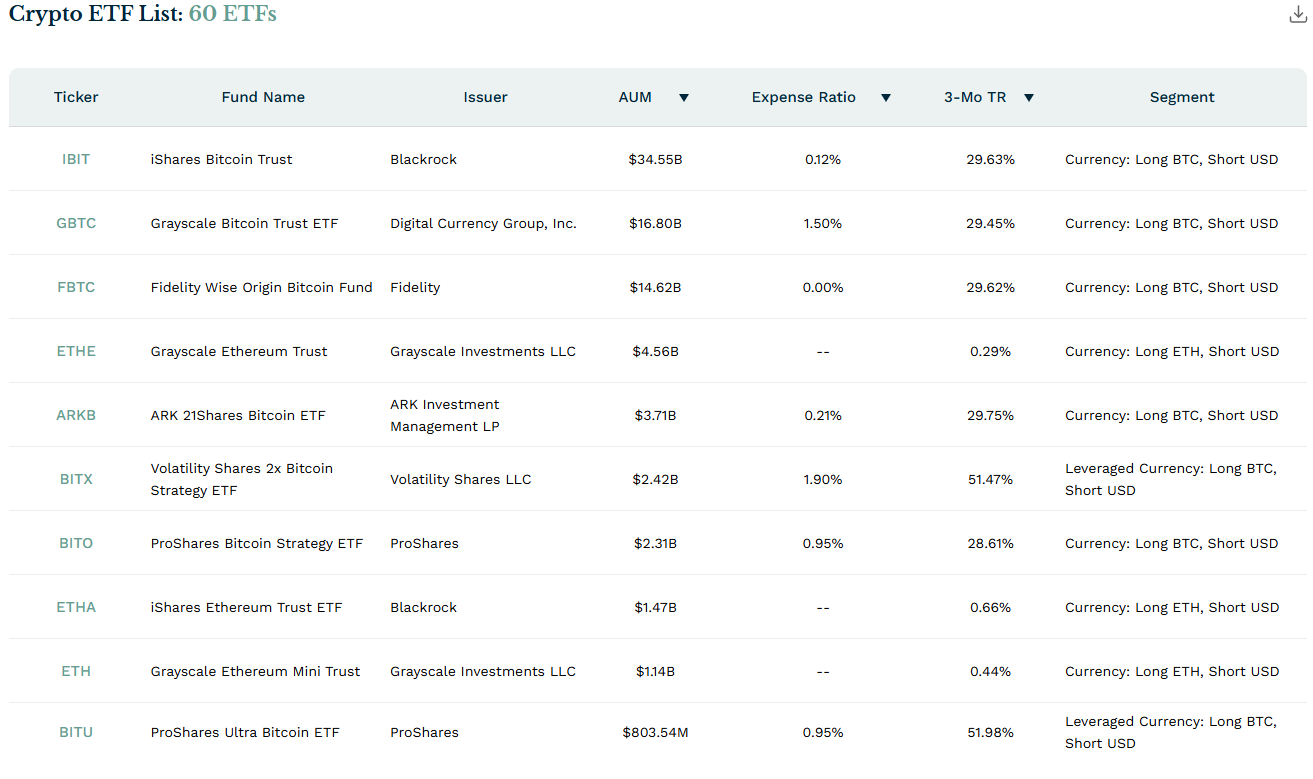Sort by Expense Ratio using the arrow

(x=885, y=98)
